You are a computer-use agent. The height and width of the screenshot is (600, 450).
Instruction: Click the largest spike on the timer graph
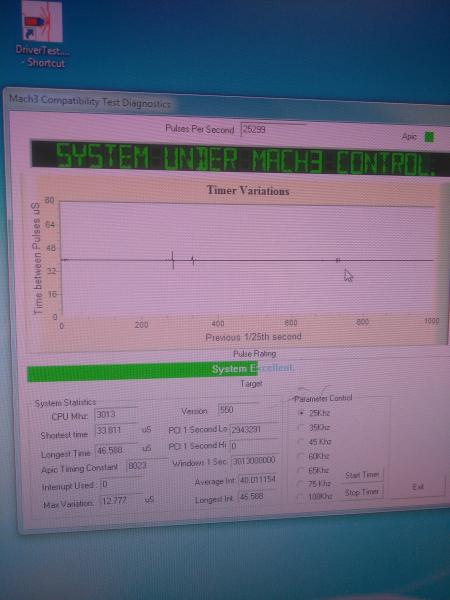173,260
